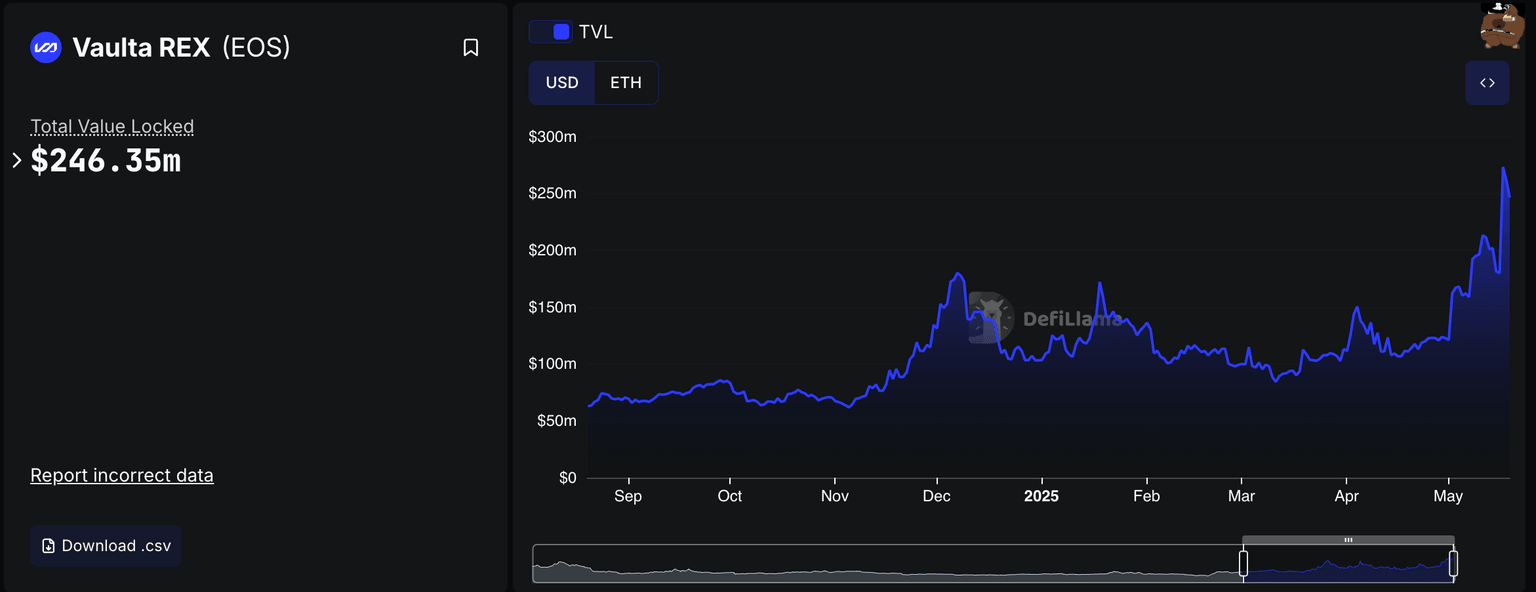Switch chart denomination to USD
This screenshot has width=1536, height=592.
click(x=562, y=83)
